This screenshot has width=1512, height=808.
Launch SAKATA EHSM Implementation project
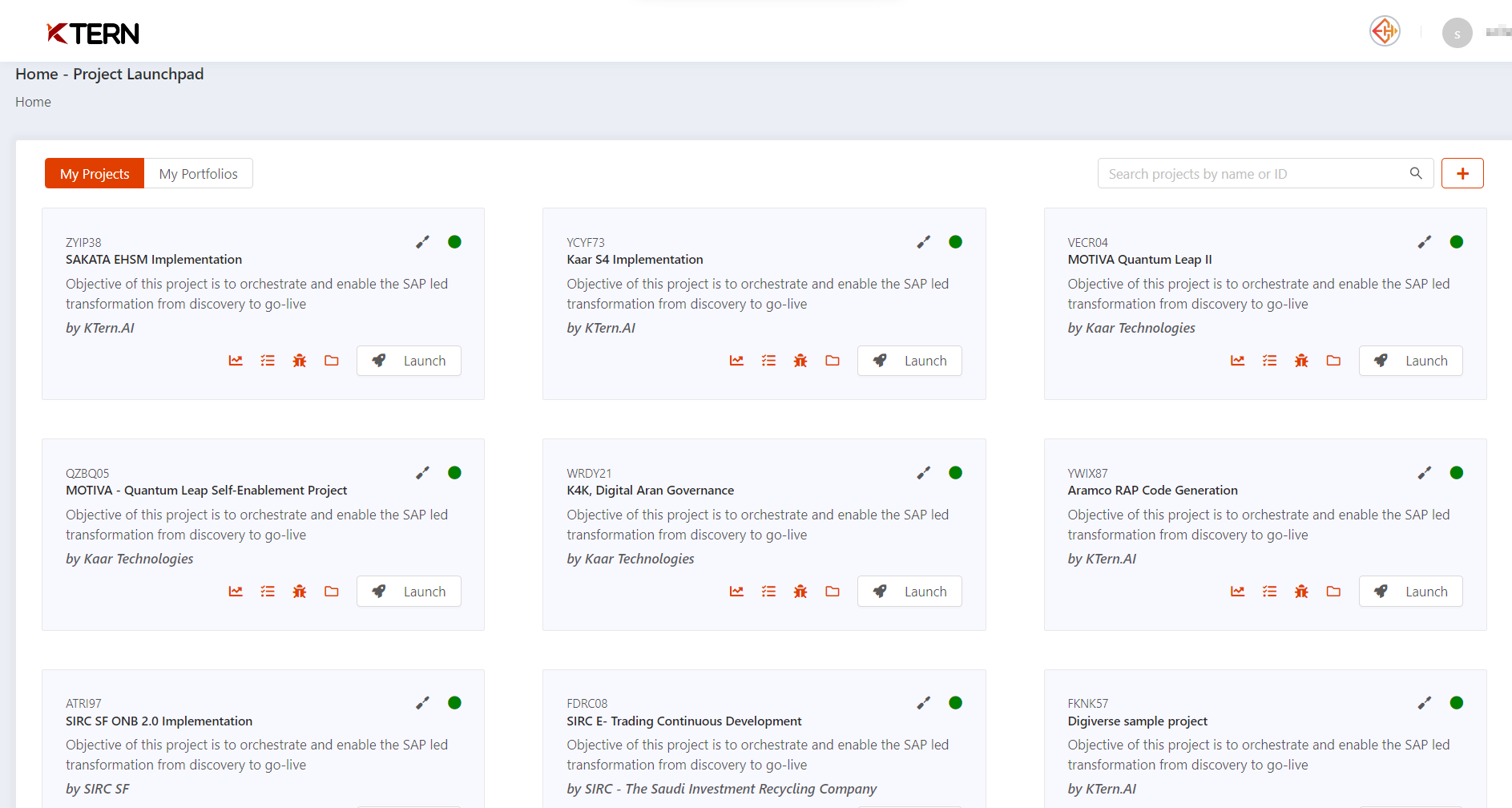click(x=409, y=361)
